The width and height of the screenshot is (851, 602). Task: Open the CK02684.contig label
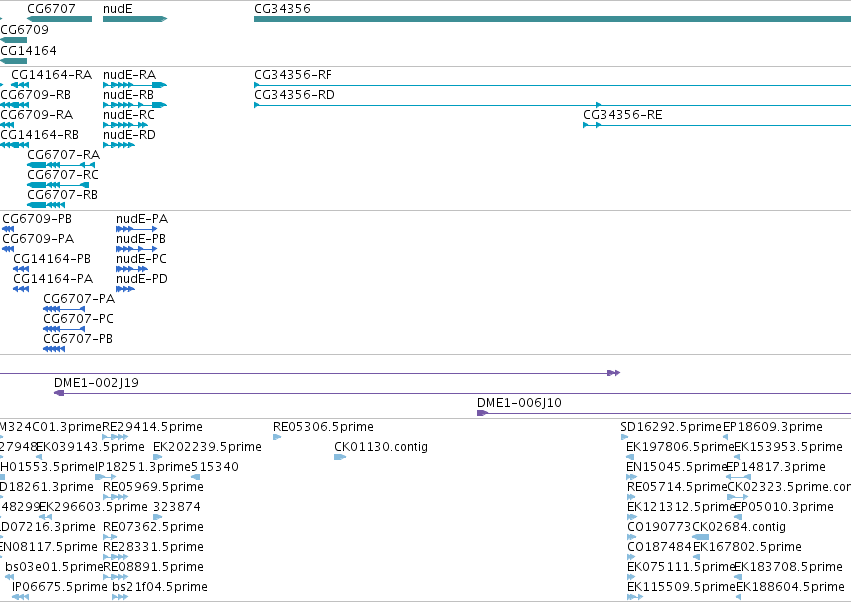[x=739, y=527]
